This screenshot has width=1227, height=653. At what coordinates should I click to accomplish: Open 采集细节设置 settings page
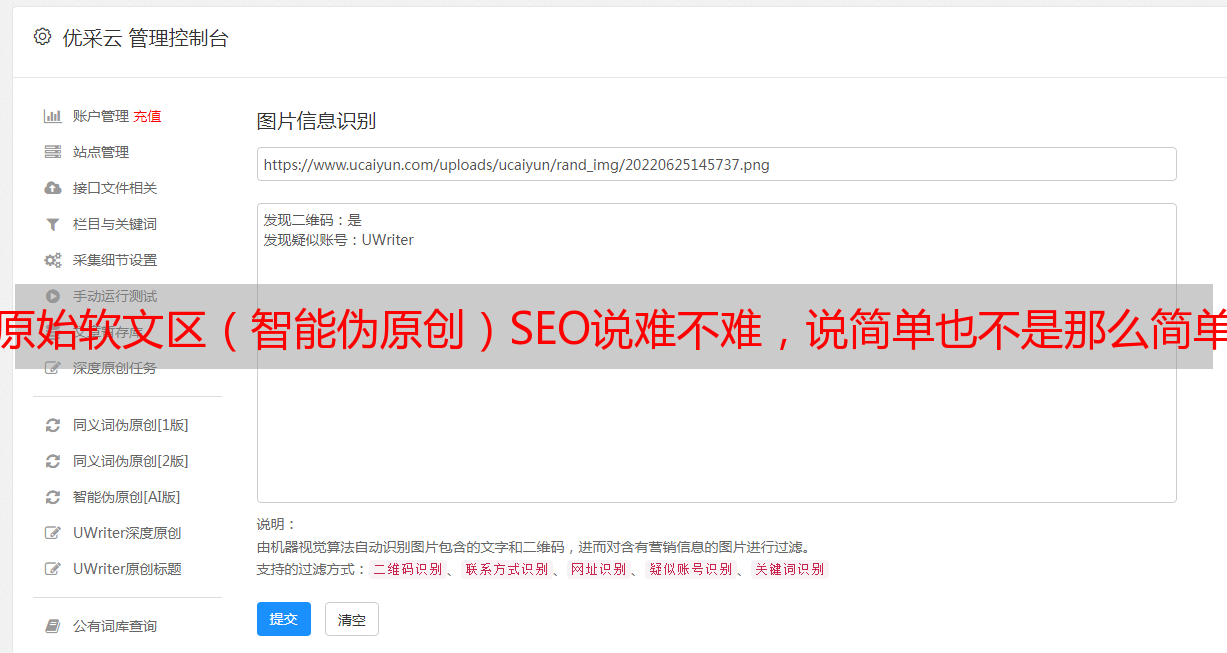click(x=115, y=260)
